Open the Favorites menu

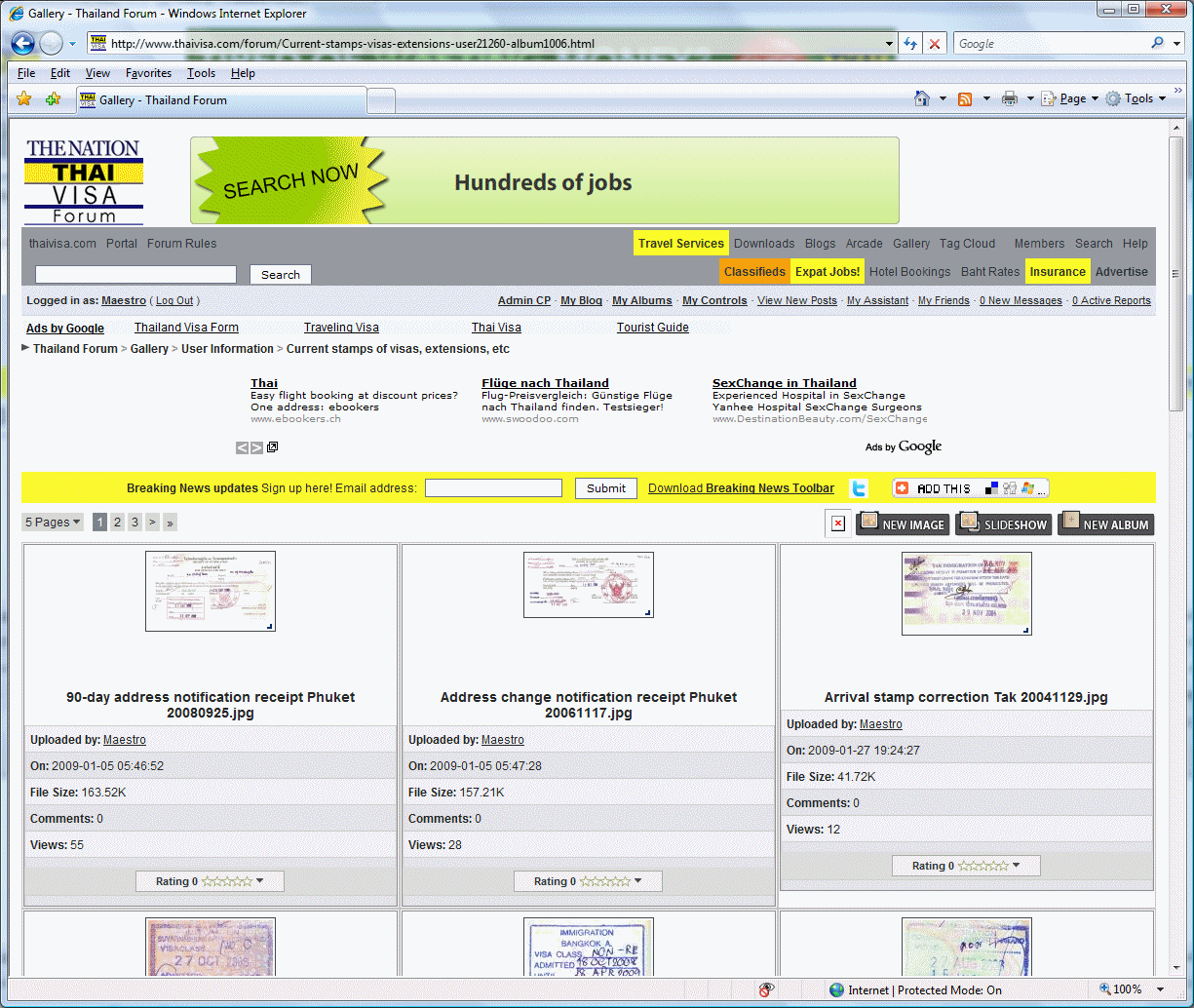tap(148, 73)
